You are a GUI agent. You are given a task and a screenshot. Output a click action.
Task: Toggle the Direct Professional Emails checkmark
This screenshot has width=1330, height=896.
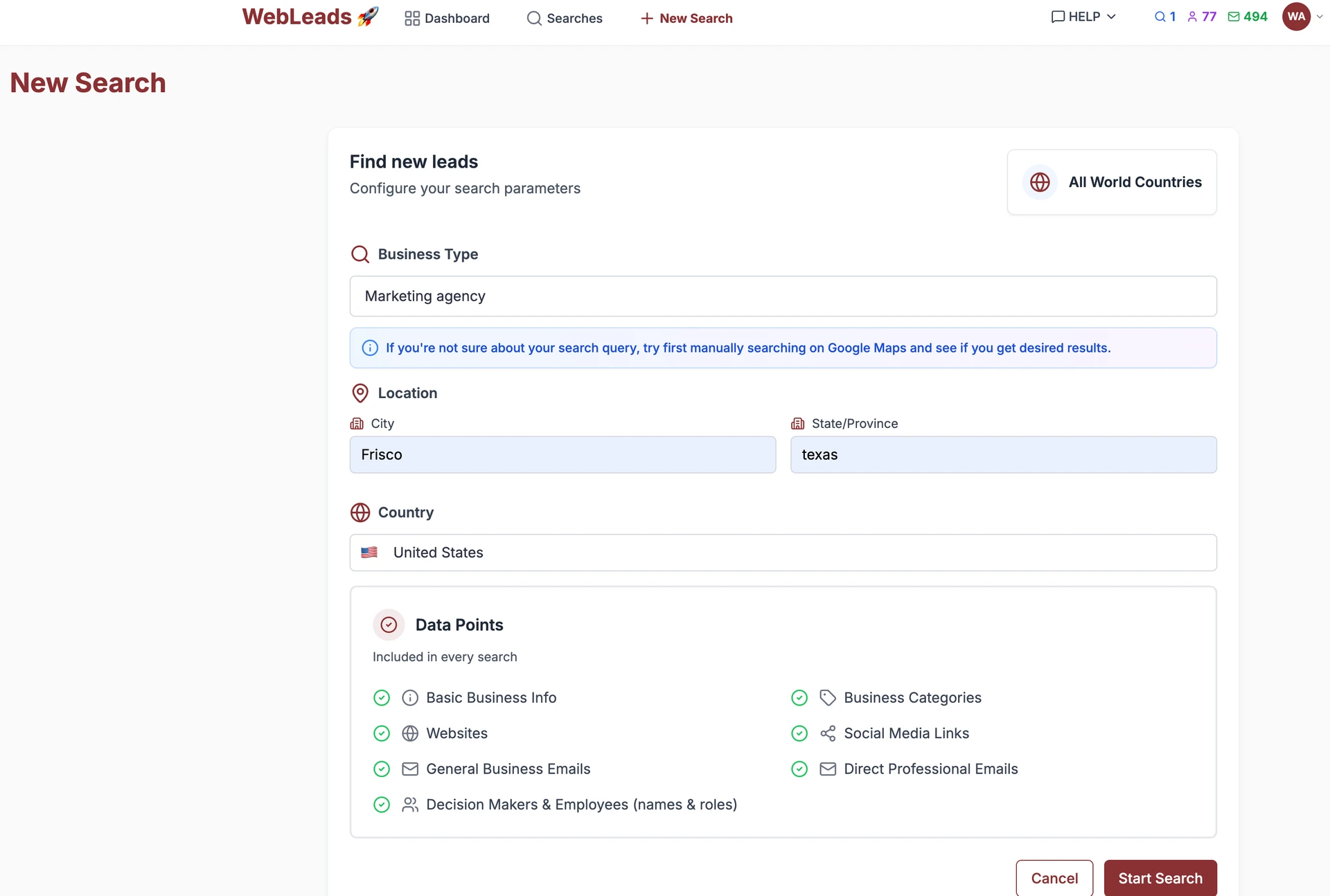click(799, 769)
